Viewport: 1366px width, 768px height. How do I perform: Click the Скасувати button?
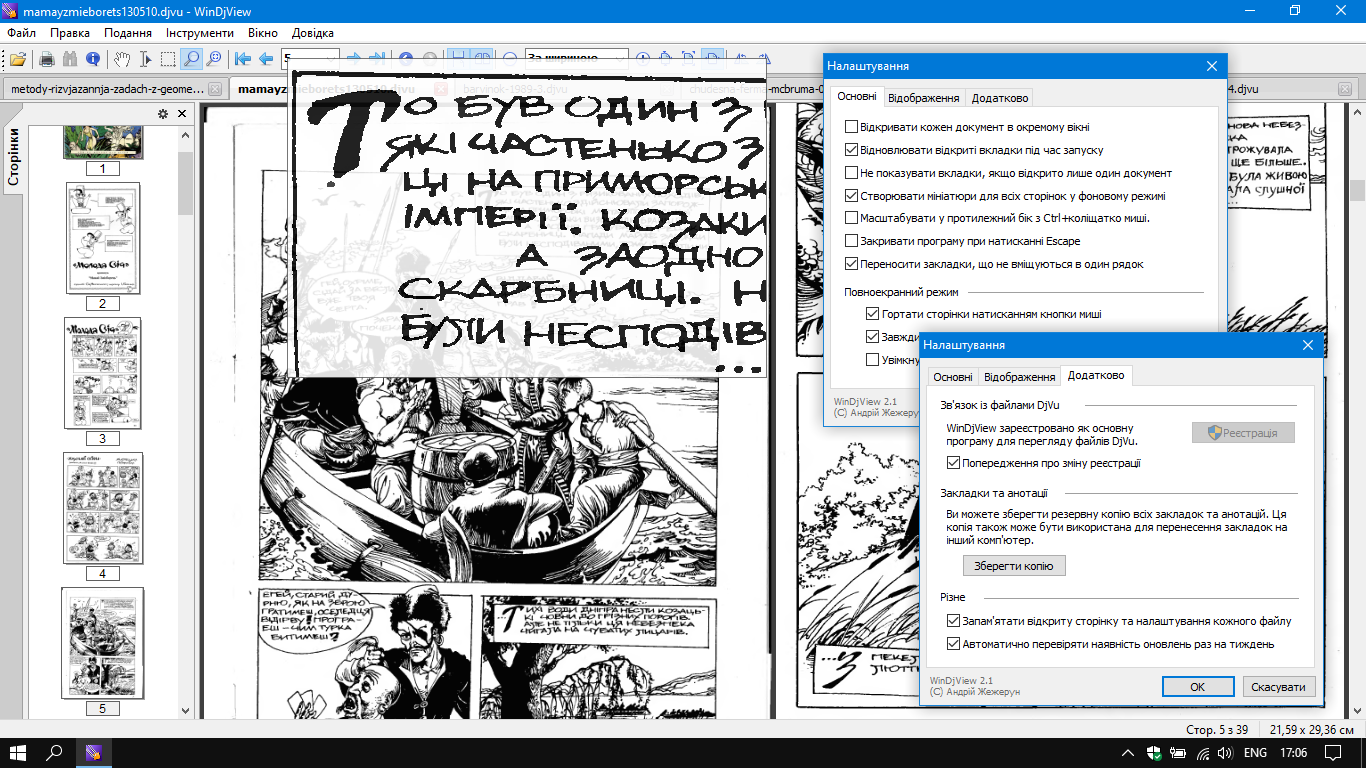1279,687
